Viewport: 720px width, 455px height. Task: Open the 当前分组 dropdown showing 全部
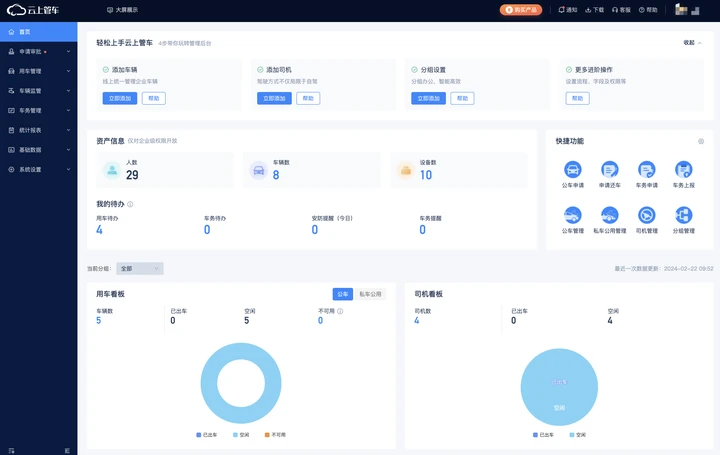tap(140, 269)
